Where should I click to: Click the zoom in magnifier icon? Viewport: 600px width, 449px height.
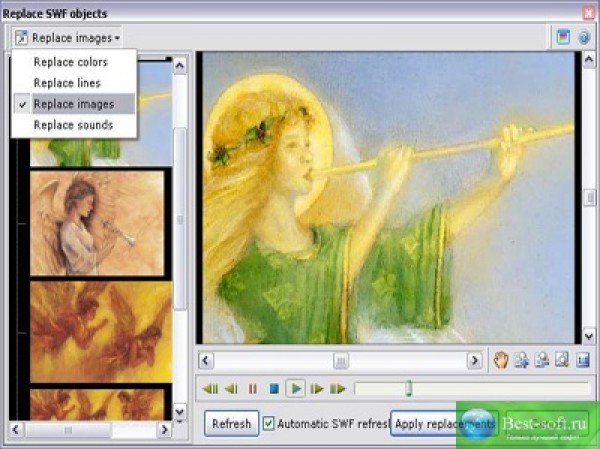521,360
